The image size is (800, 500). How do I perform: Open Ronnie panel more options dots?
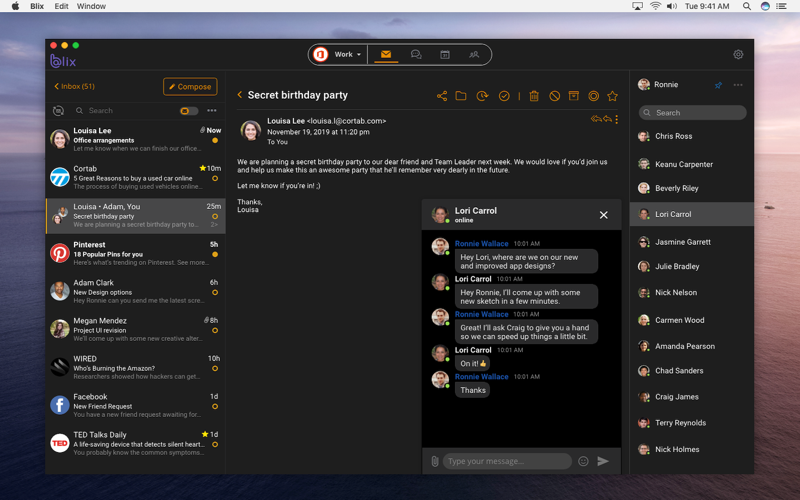738,85
